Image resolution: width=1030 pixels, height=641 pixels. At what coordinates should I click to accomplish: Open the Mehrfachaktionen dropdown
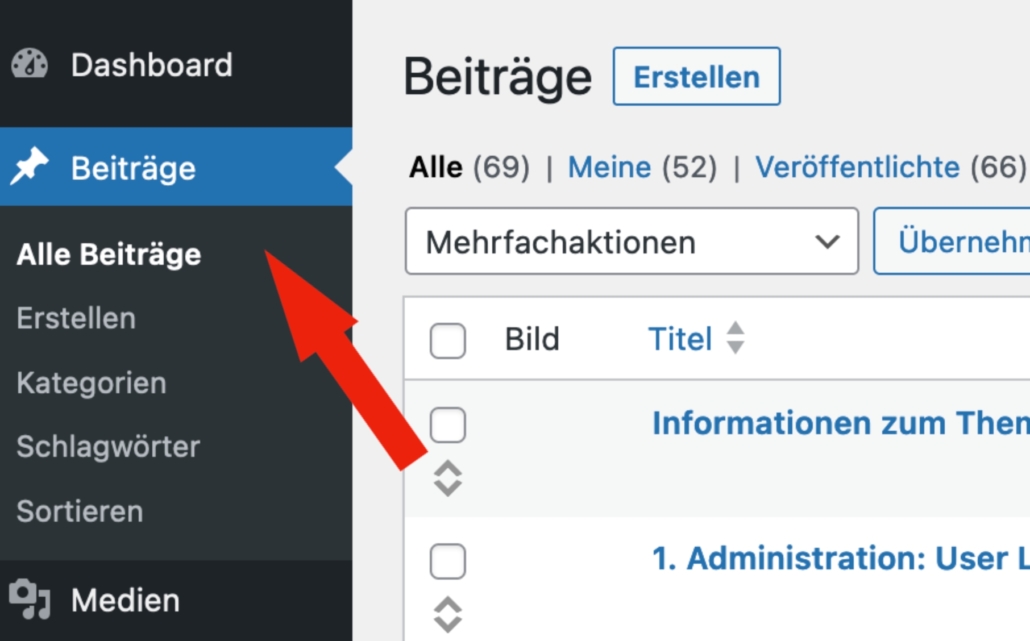tap(631, 241)
